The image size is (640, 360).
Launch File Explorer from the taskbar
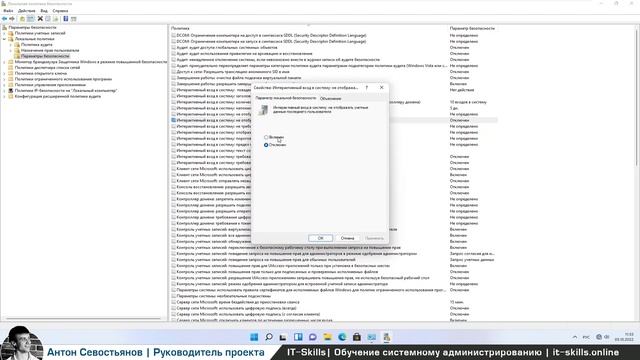327,337
